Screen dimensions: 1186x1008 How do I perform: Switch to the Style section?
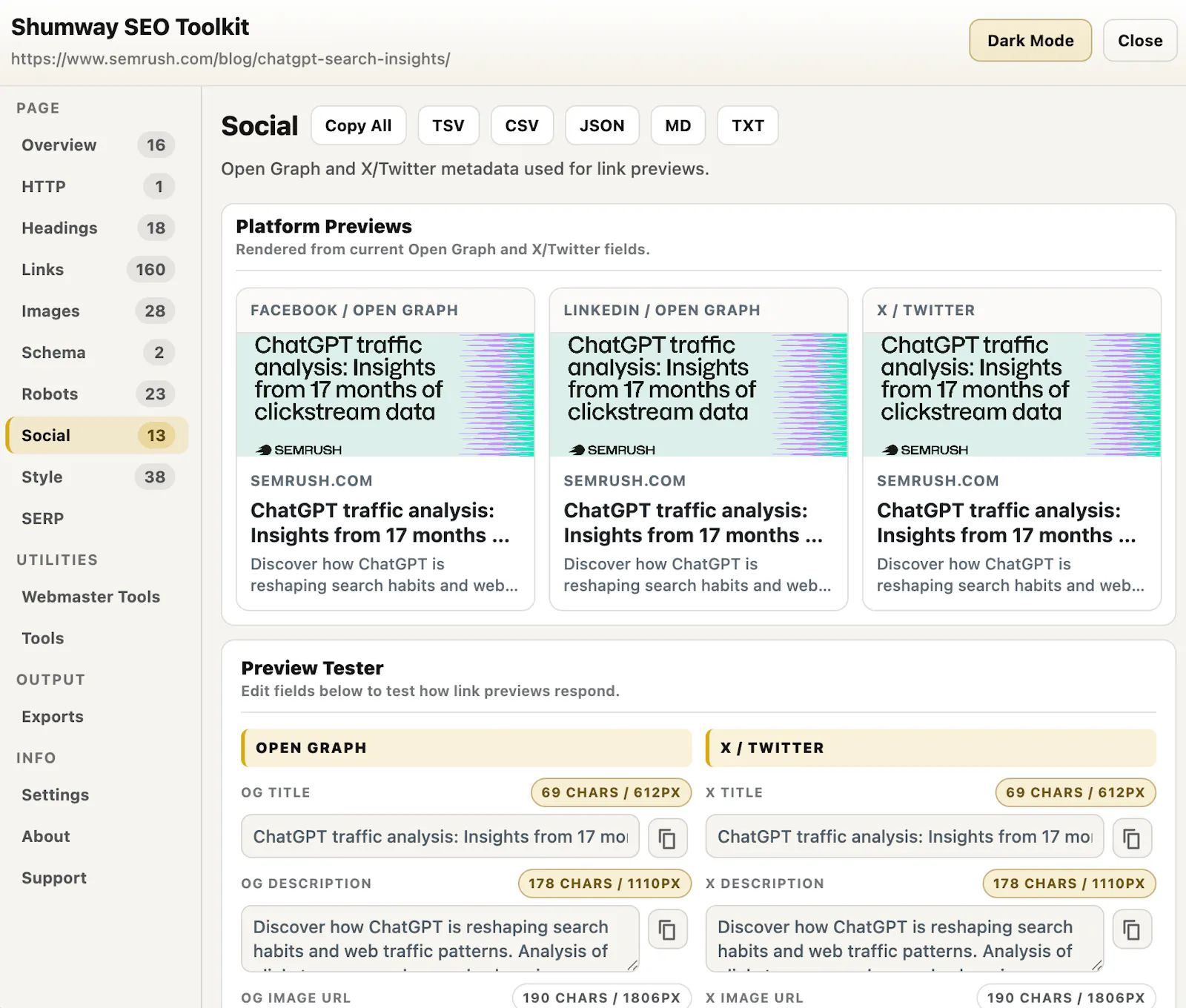tap(96, 477)
